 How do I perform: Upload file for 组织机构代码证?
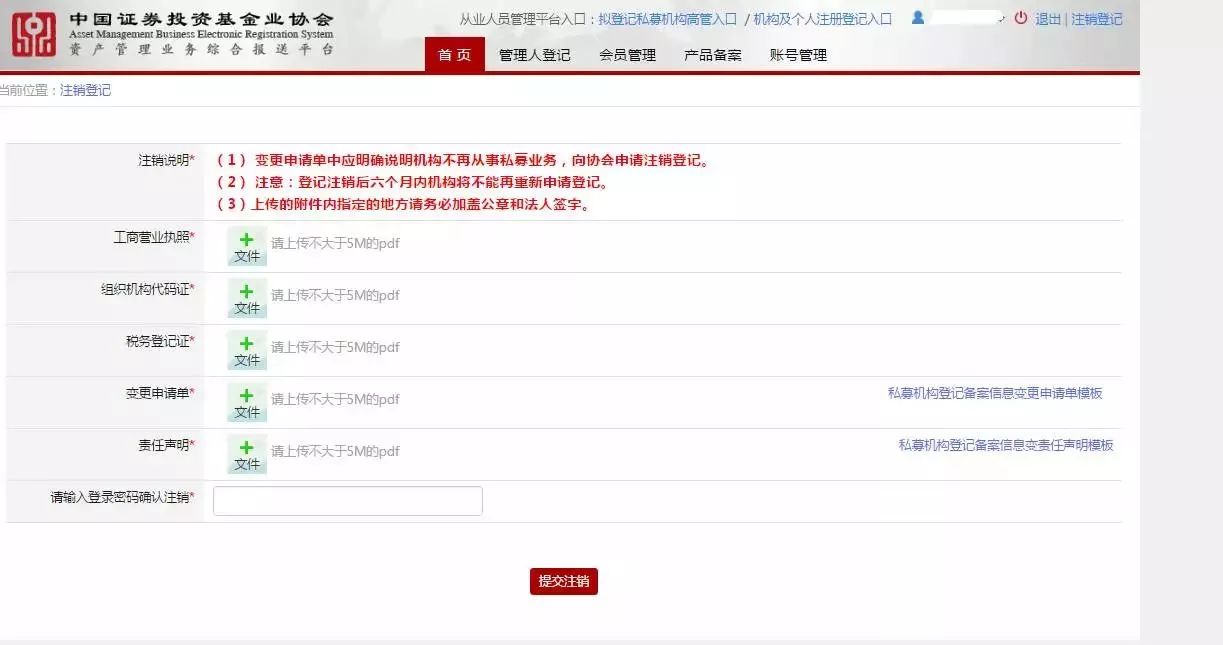(x=247, y=298)
